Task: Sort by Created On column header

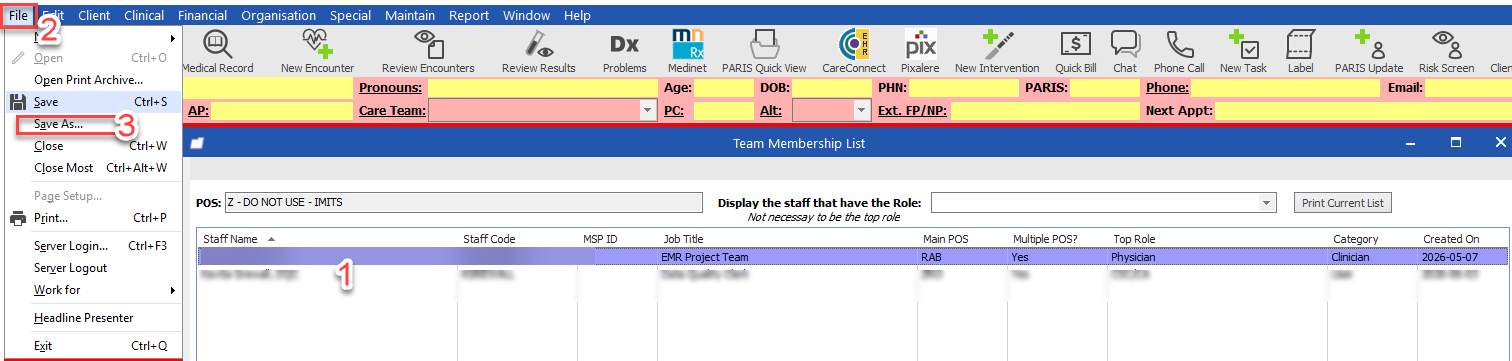Action: point(1451,239)
